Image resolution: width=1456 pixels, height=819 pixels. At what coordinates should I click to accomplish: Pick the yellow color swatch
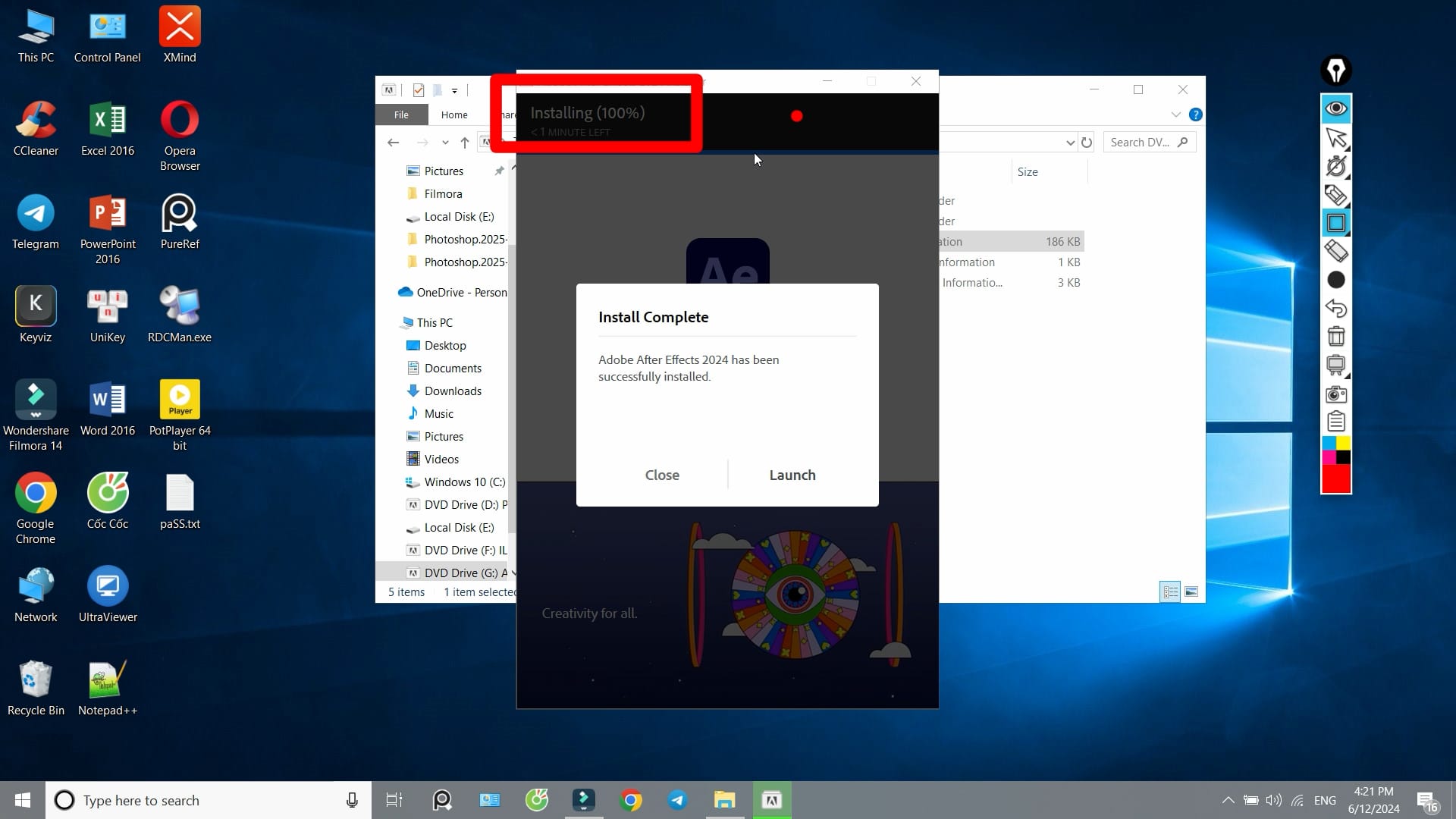(1343, 443)
